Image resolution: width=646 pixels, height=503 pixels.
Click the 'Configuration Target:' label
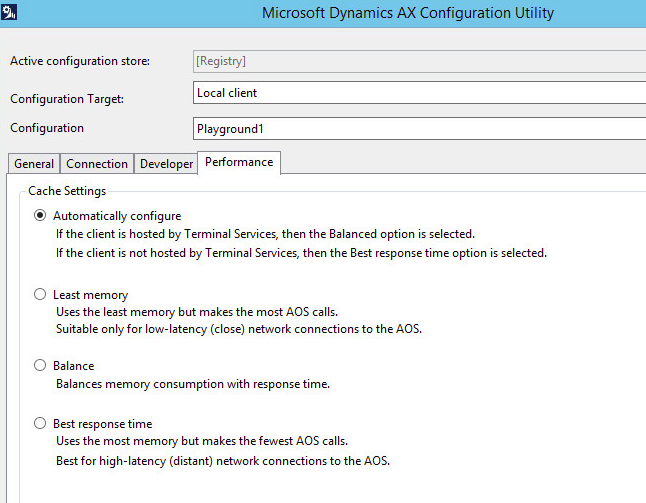tap(67, 99)
